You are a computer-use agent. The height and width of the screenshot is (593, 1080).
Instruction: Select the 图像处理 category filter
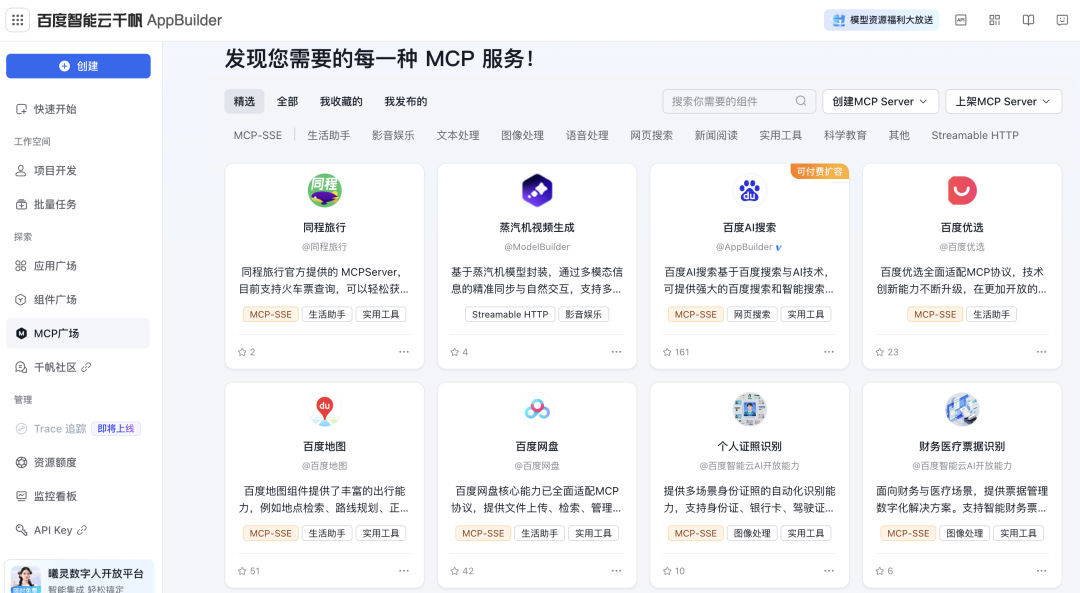(522, 135)
